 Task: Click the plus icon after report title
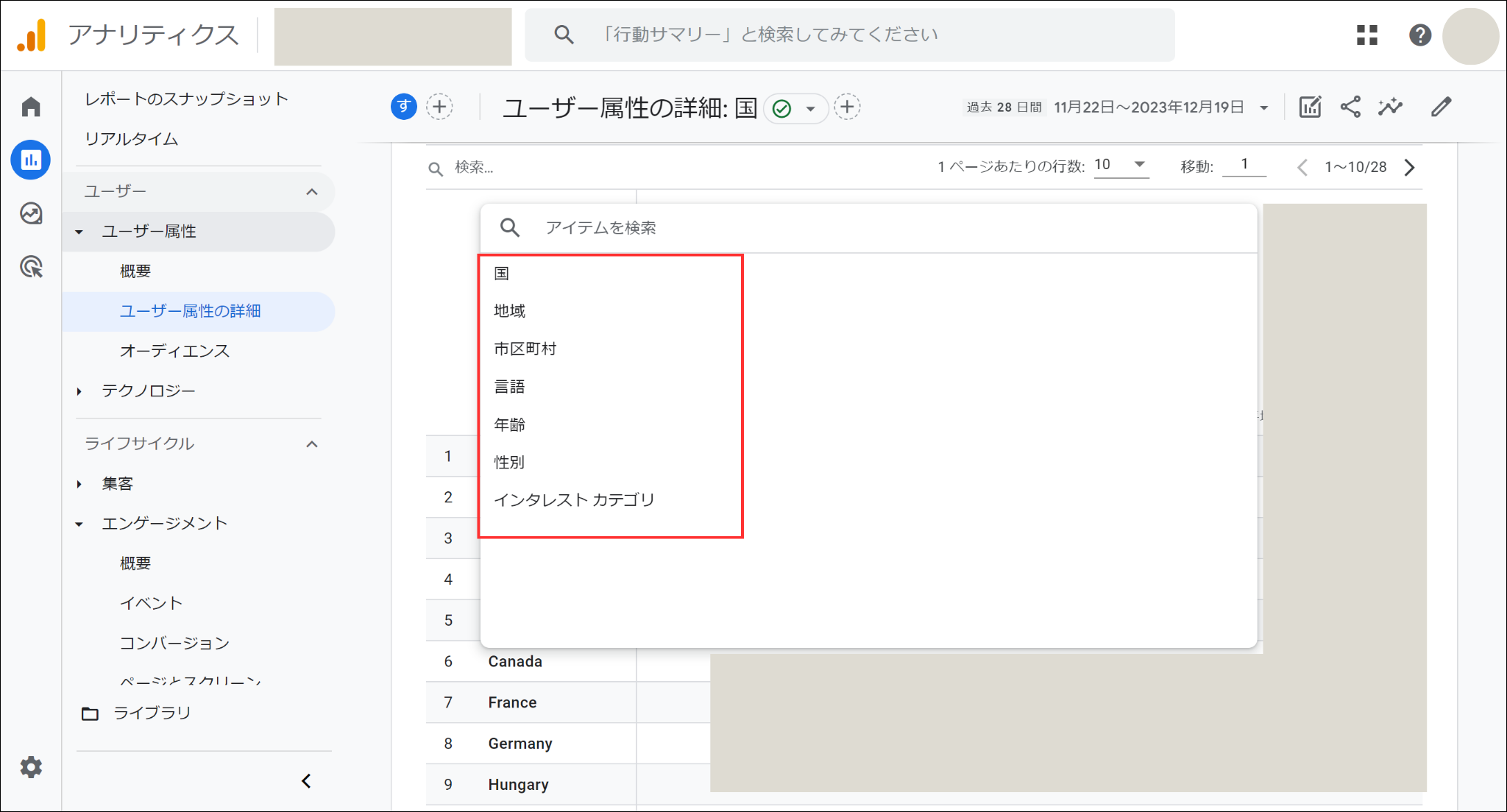pos(847,107)
